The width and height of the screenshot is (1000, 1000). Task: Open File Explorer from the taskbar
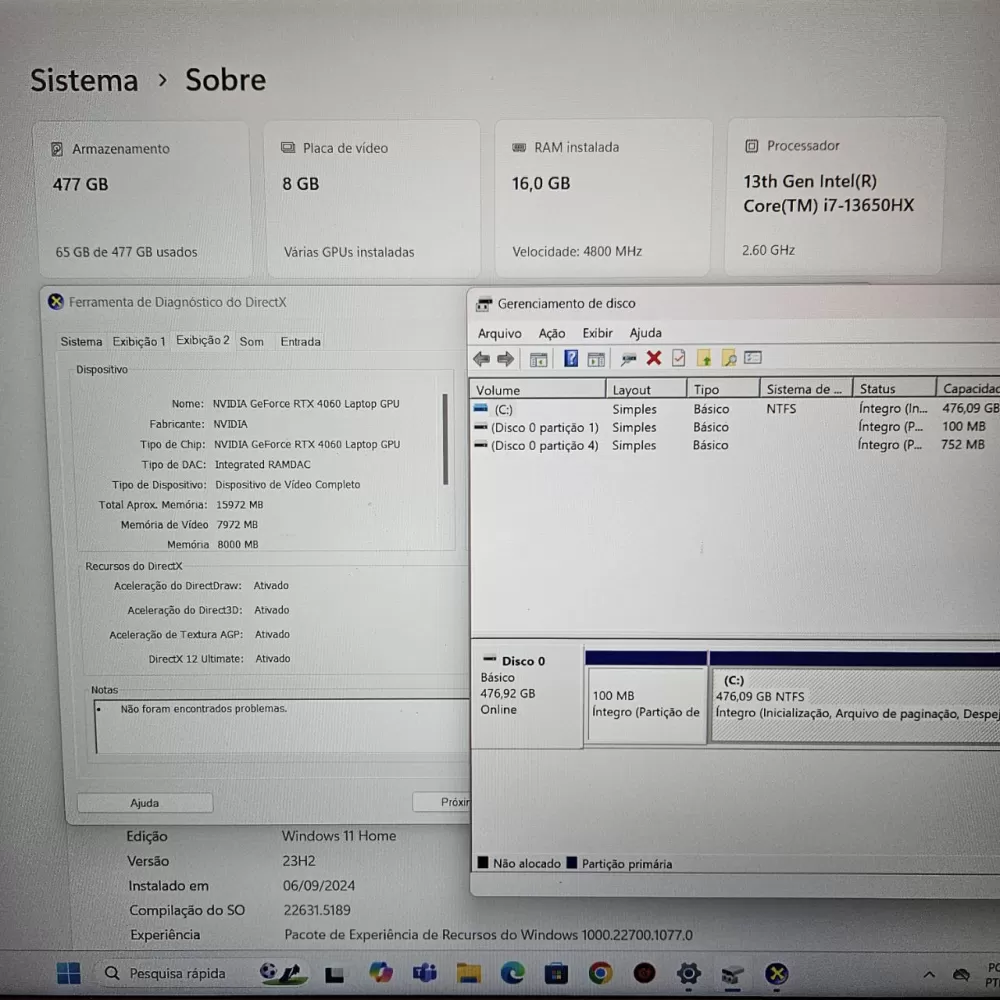469,973
